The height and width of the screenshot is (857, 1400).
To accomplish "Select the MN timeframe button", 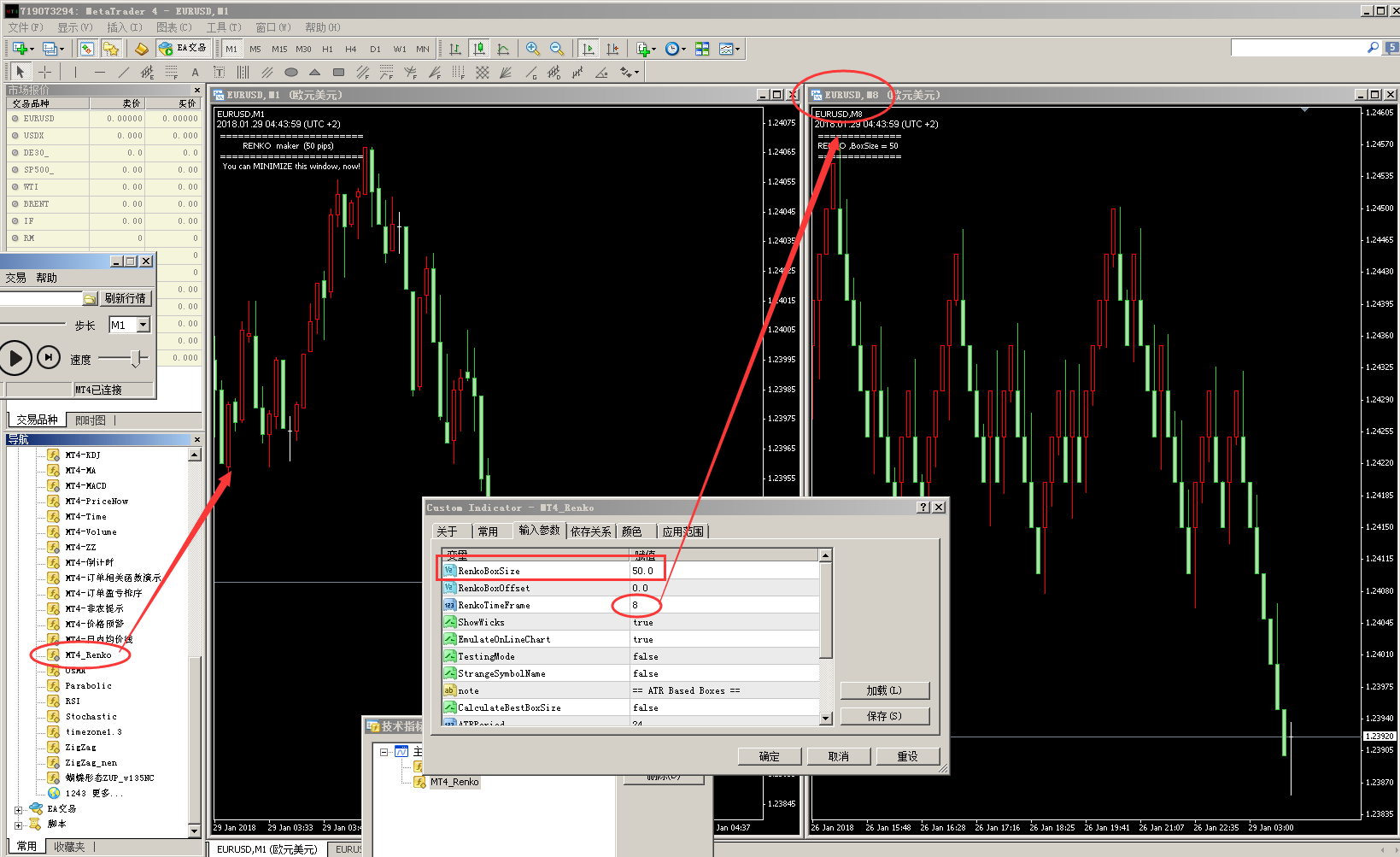I will click(x=423, y=50).
